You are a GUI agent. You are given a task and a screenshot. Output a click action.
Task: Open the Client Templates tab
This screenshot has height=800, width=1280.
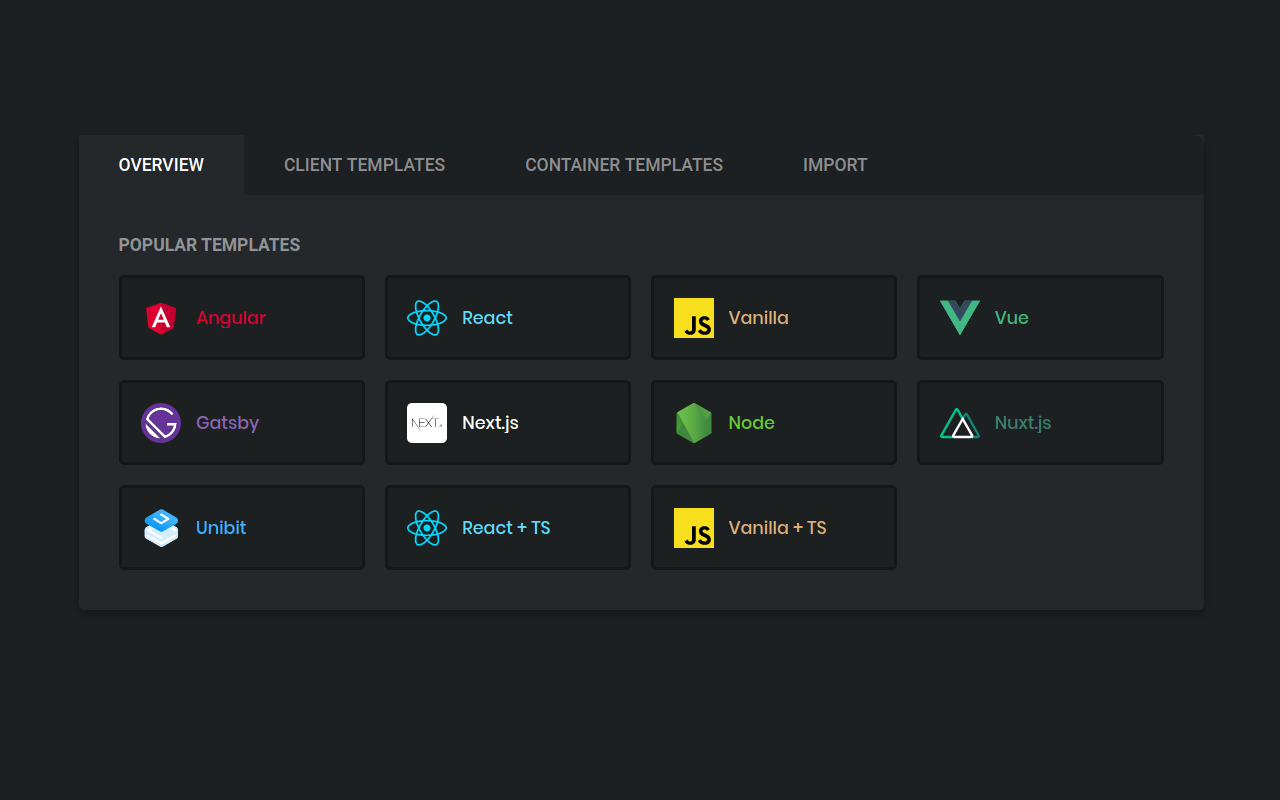[365, 165]
